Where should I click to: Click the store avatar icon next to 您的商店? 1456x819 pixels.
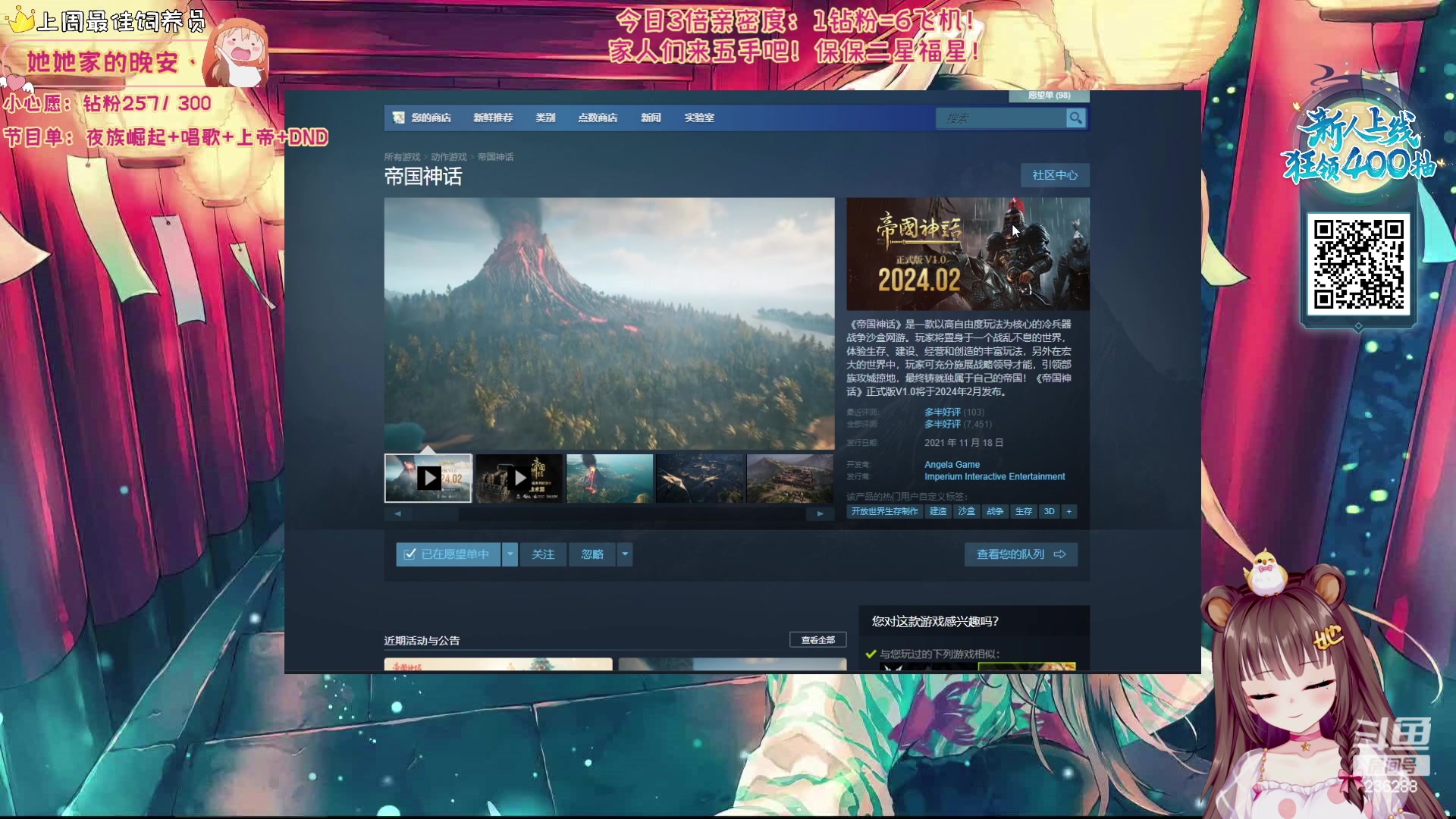point(399,118)
